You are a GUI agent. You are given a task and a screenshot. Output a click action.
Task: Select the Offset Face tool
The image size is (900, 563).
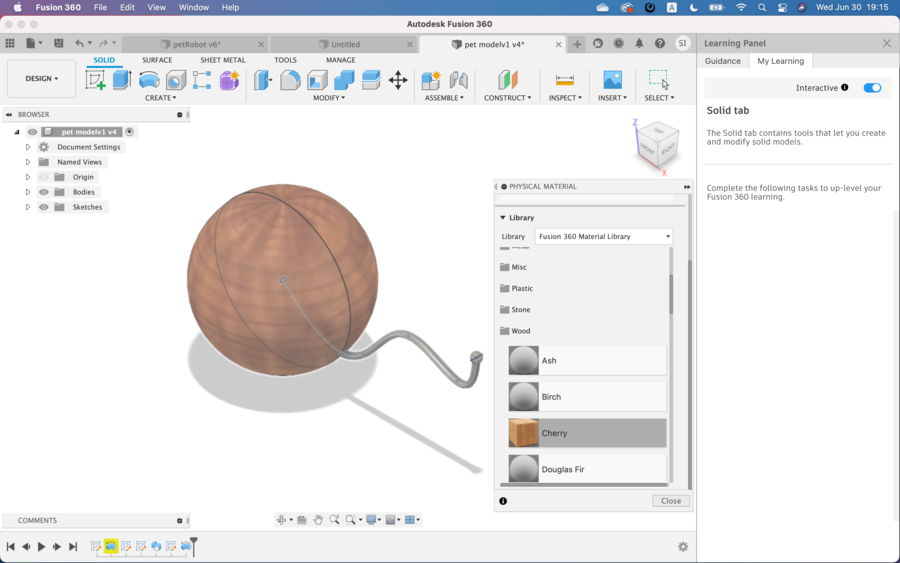tap(371, 80)
